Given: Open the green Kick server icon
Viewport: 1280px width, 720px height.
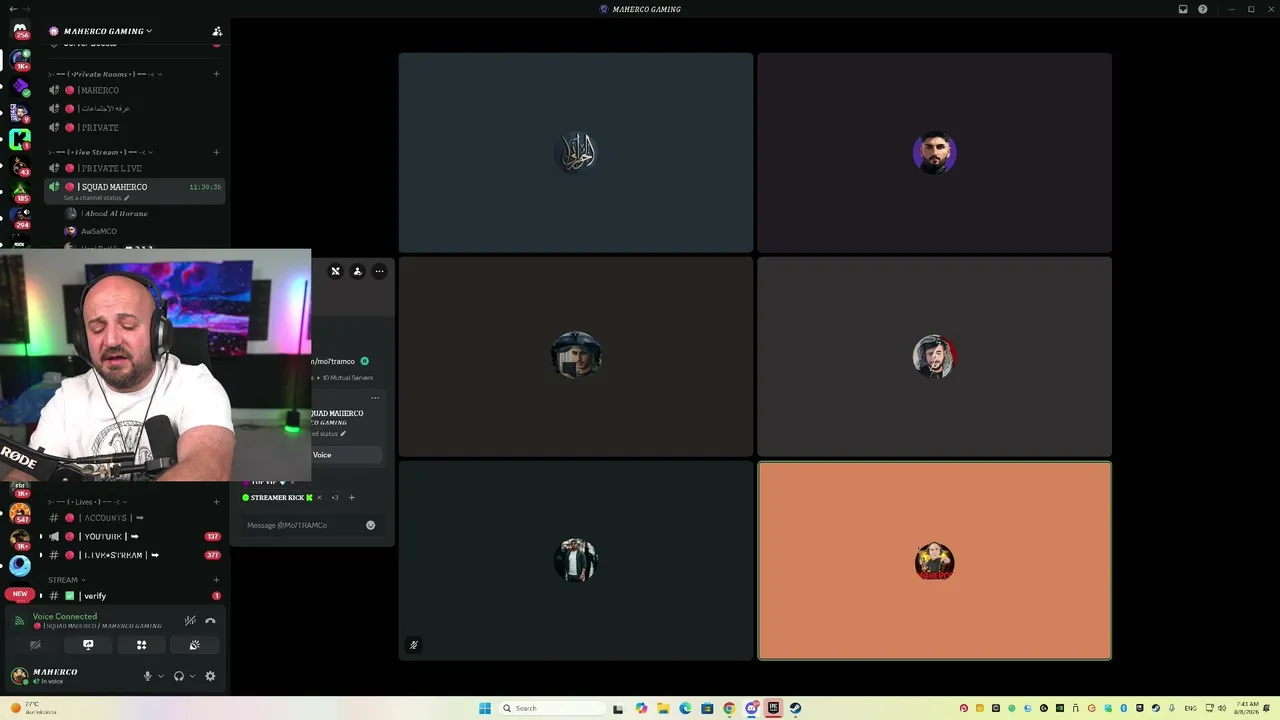Looking at the screenshot, I should pyautogui.click(x=19, y=139).
